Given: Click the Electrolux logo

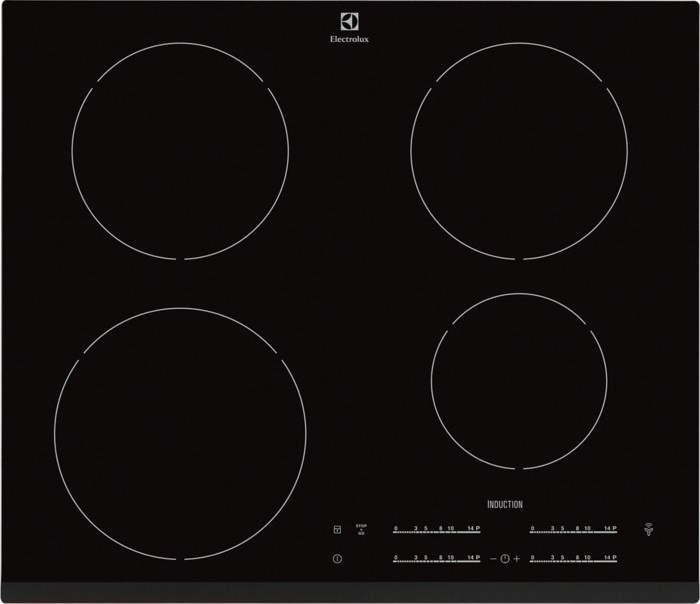Looking at the screenshot, I should click(350, 28).
